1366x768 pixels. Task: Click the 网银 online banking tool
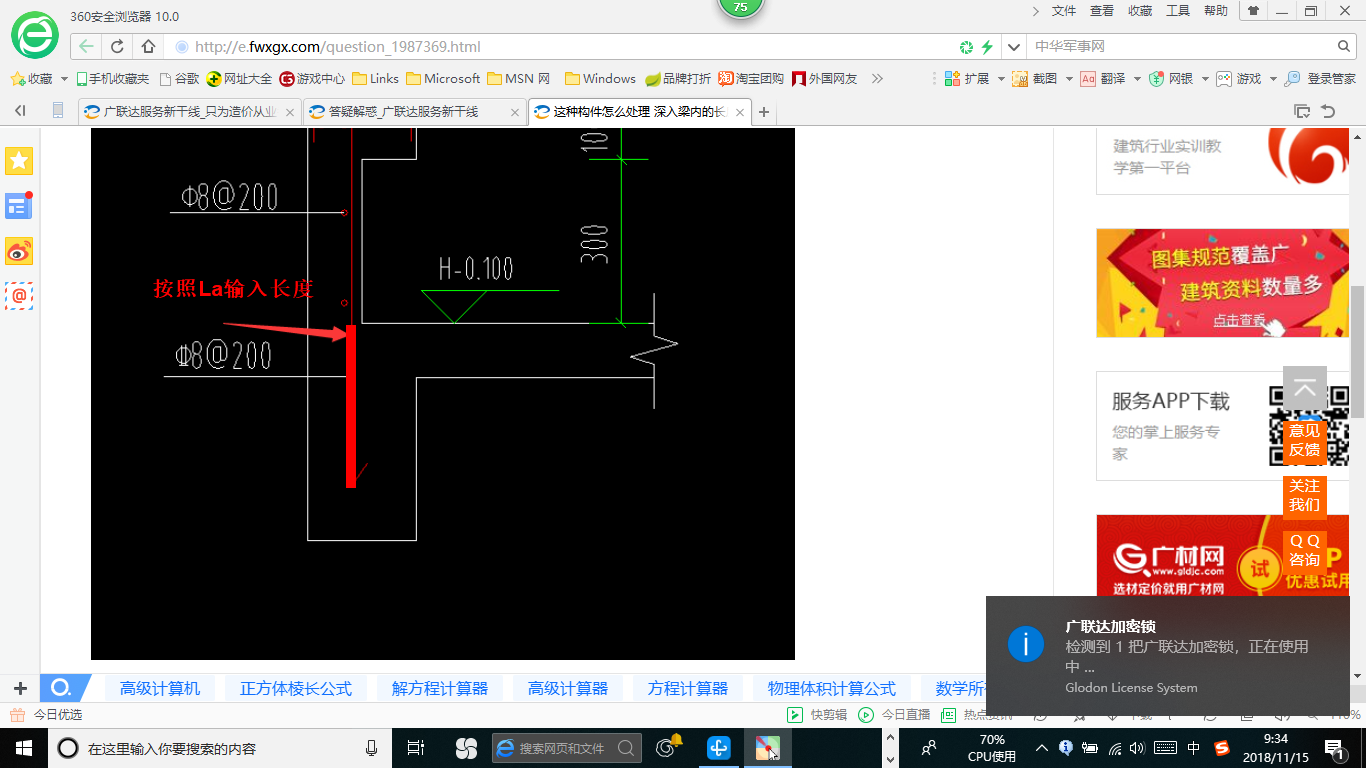pyautogui.click(x=1171, y=78)
